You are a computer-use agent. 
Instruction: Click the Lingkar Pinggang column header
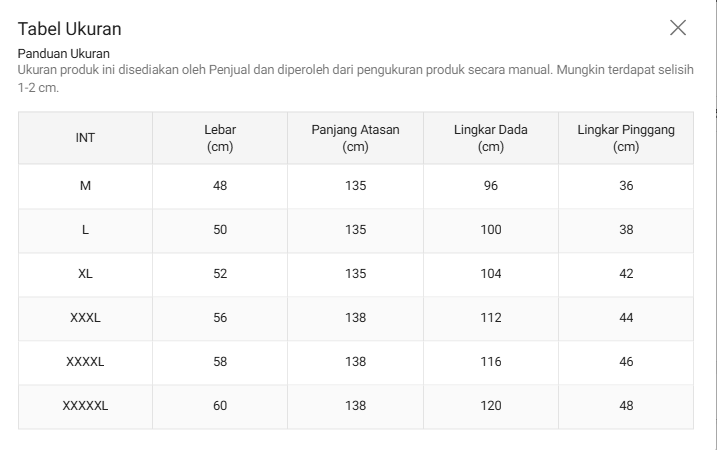626,138
